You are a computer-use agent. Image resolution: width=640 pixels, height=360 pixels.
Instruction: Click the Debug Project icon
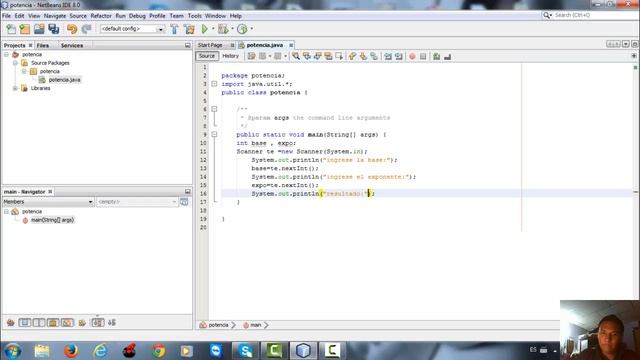click(x=223, y=29)
